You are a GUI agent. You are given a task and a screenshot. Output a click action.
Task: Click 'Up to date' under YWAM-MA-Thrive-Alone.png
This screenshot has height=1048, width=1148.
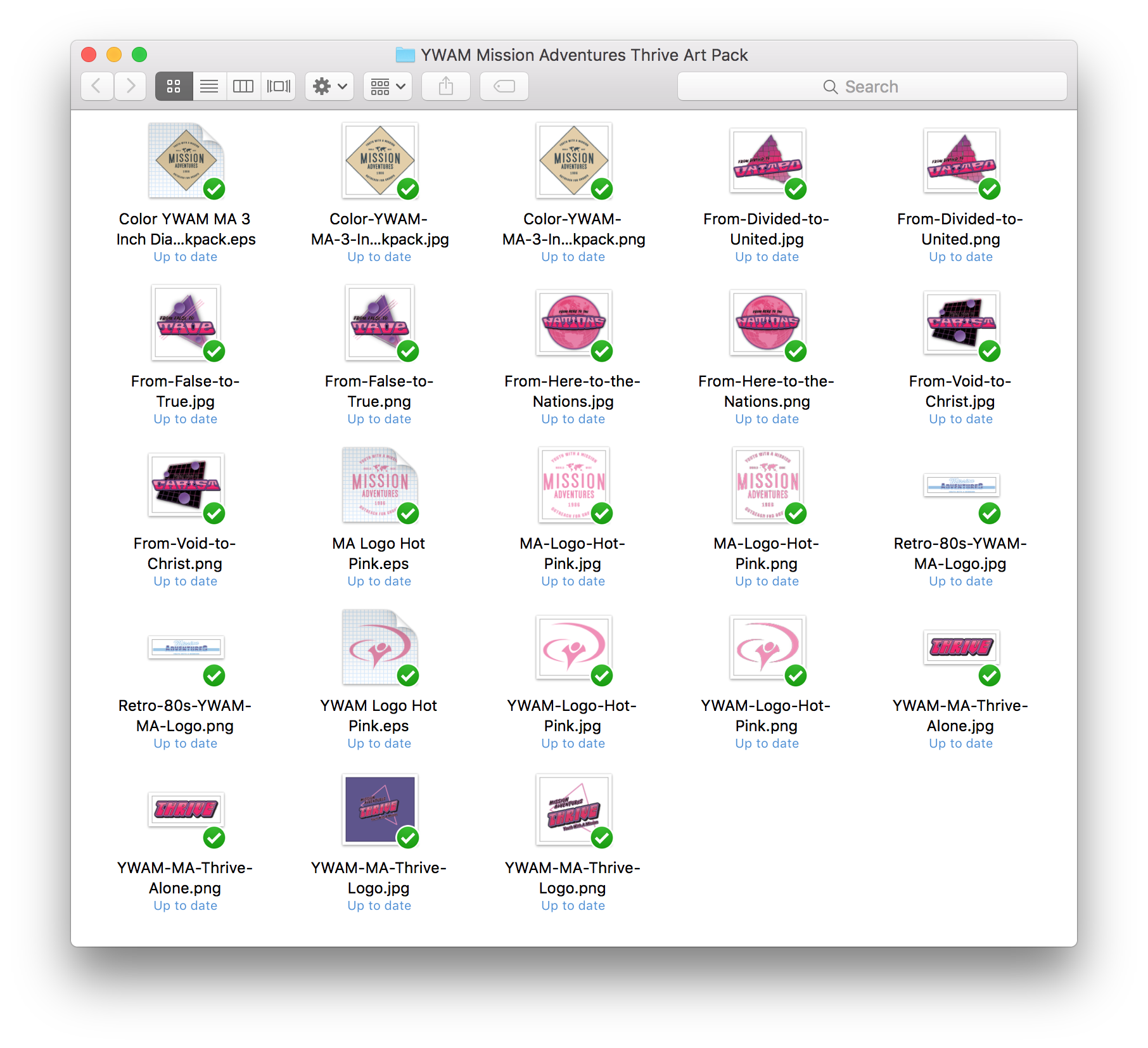[x=185, y=905]
